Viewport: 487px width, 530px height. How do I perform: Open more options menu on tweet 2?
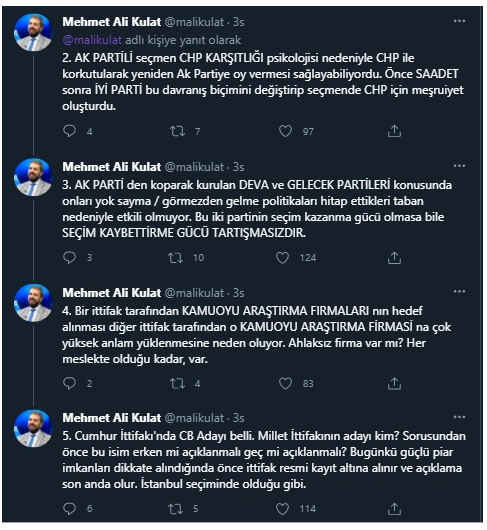pyautogui.click(x=459, y=21)
